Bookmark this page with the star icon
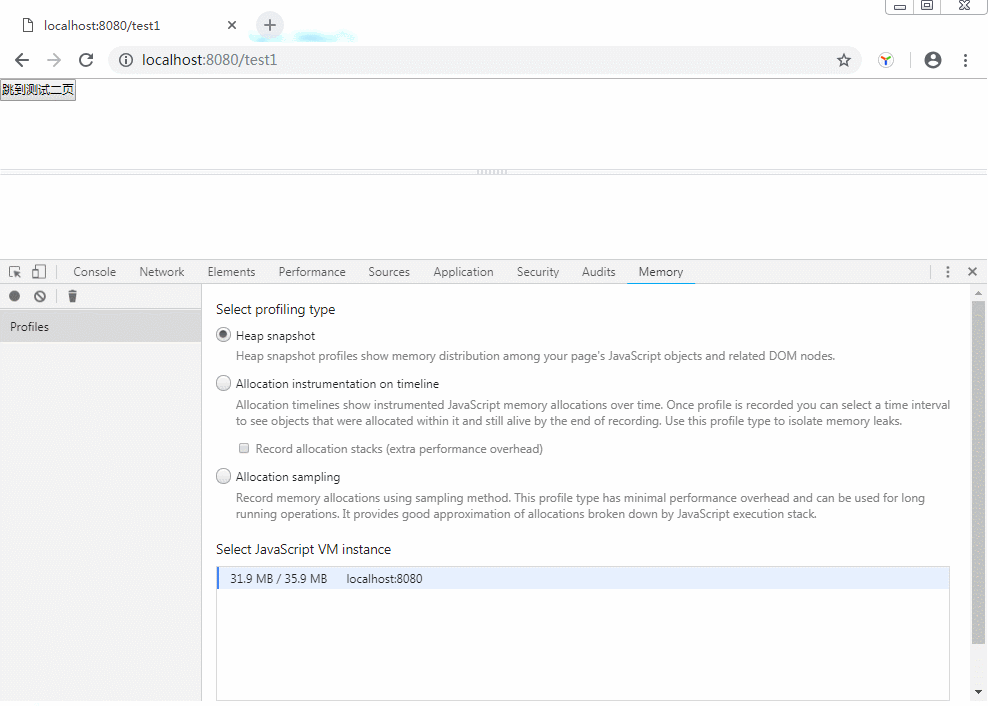The height and width of the screenshot is (706, 988). (844, 60)
